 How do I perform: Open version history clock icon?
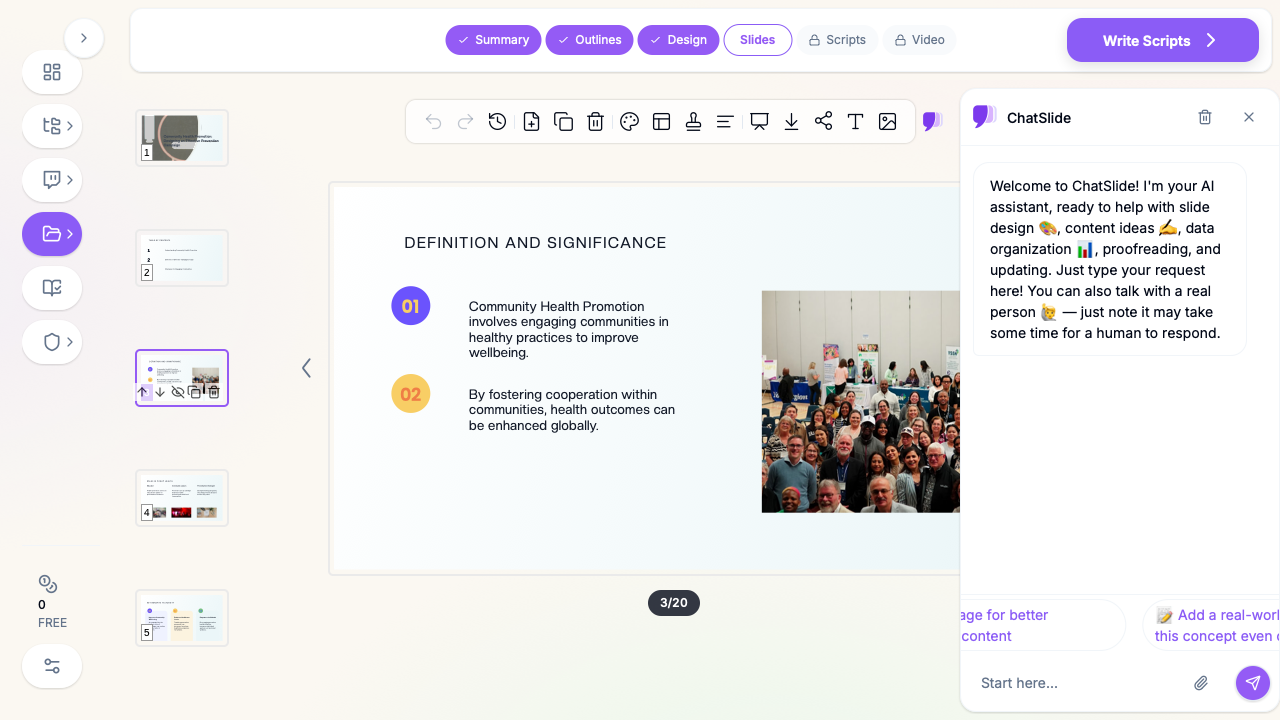click(x=497, y=122)
